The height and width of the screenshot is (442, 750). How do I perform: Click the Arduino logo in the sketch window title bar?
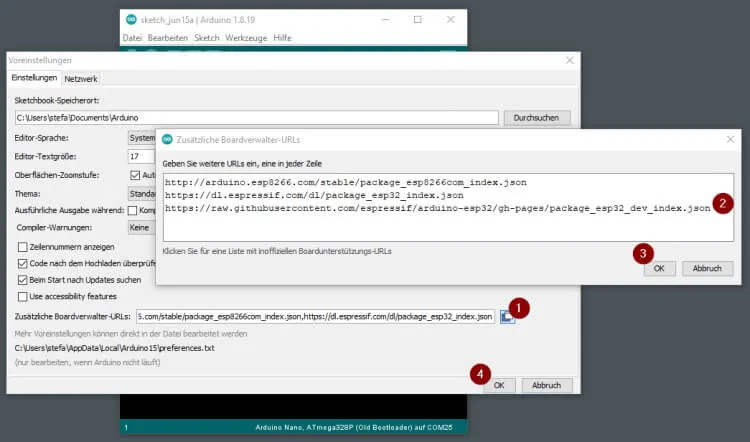pyautogui.click(x=131, y=20)
